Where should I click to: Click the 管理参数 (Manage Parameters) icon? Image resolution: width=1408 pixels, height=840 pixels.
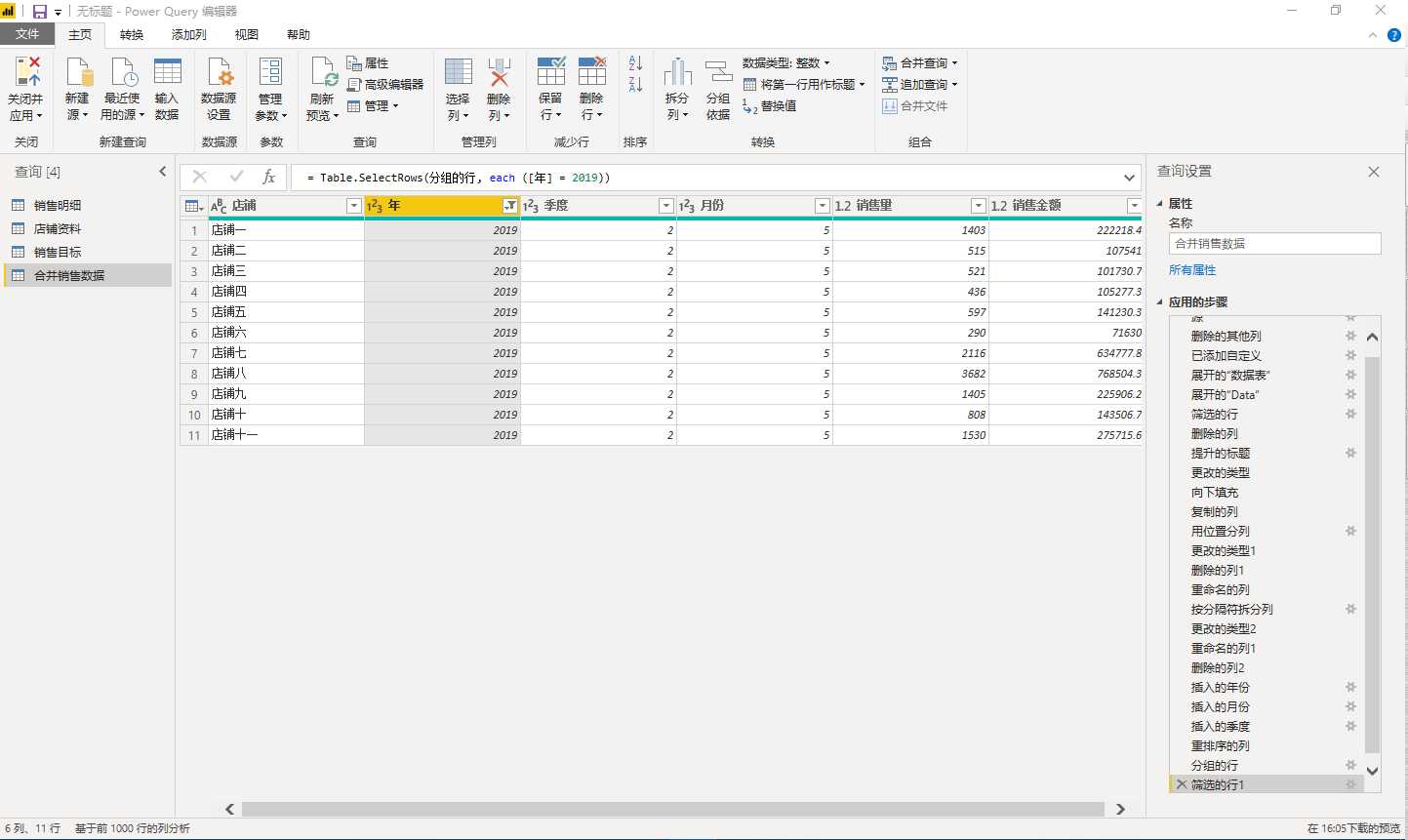pyautogui.click(x=270, y=71)
